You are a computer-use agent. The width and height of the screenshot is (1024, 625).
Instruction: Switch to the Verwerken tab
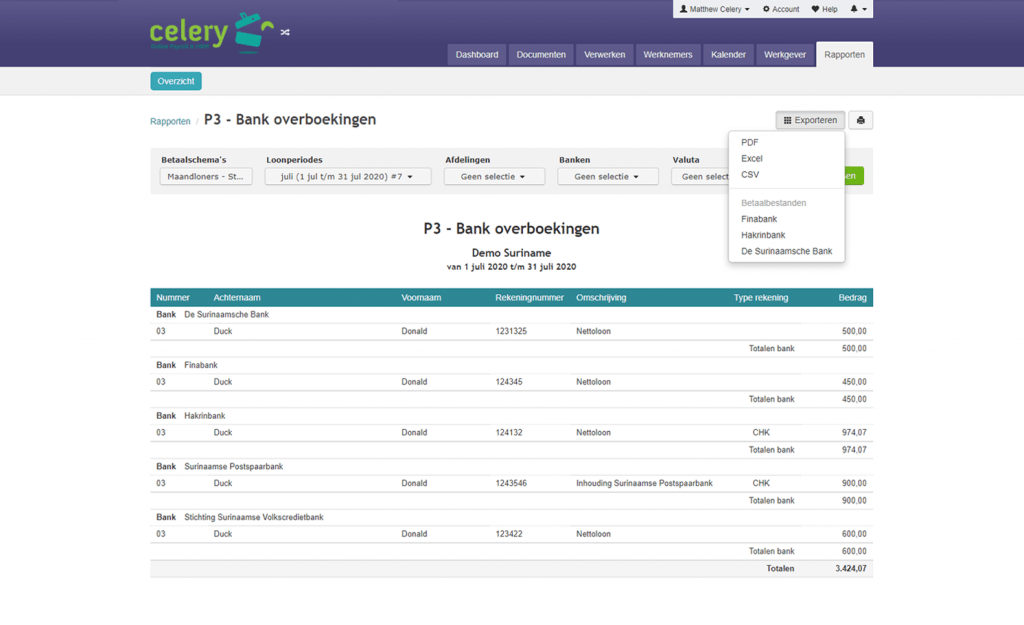pos(604,55)
